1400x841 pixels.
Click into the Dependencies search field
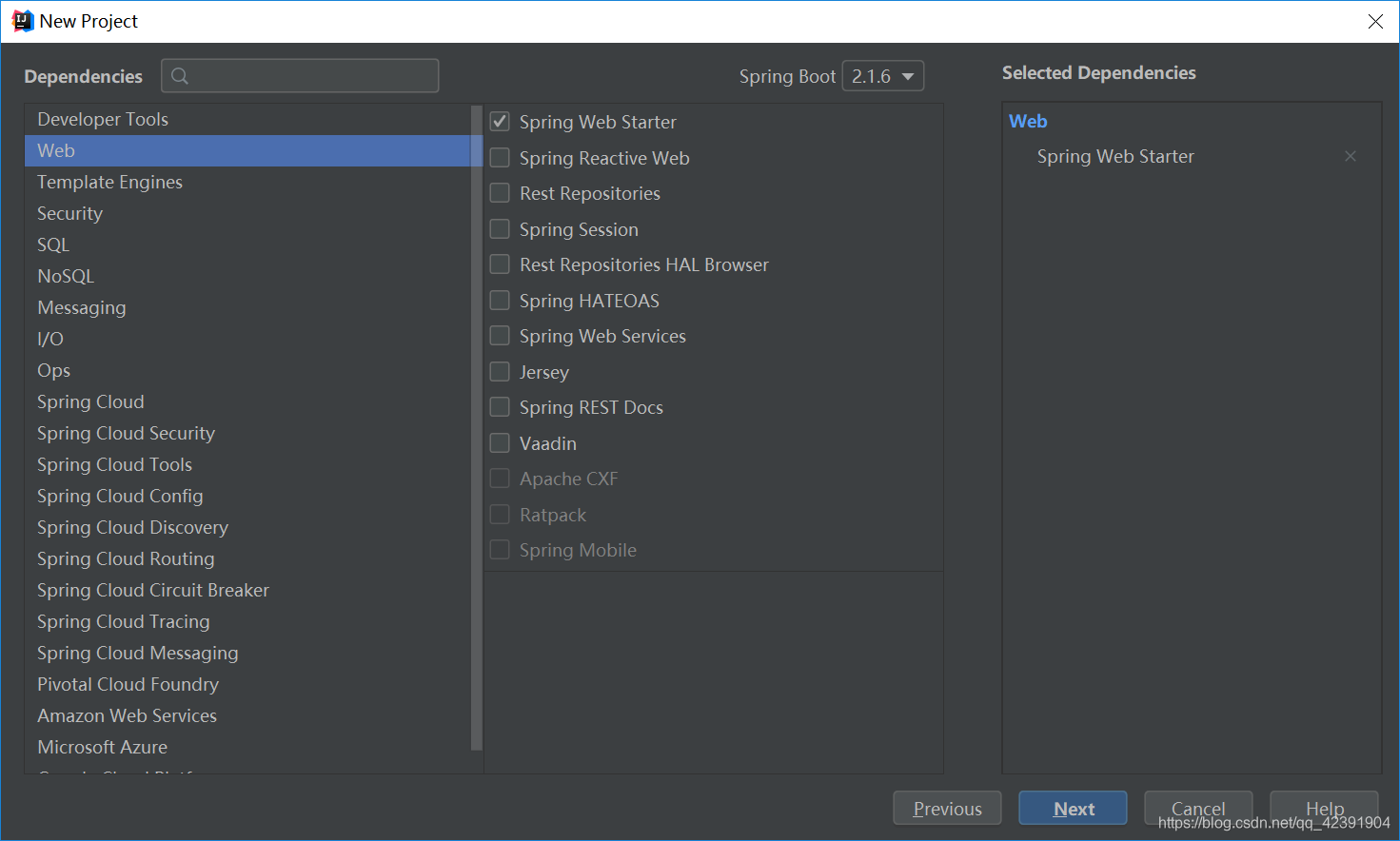pyautogui.click(x=300, y=76)
